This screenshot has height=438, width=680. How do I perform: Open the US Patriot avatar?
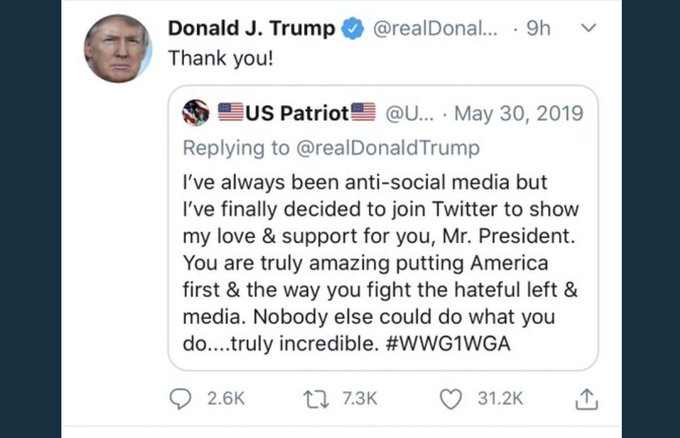(x=196, y=113)
